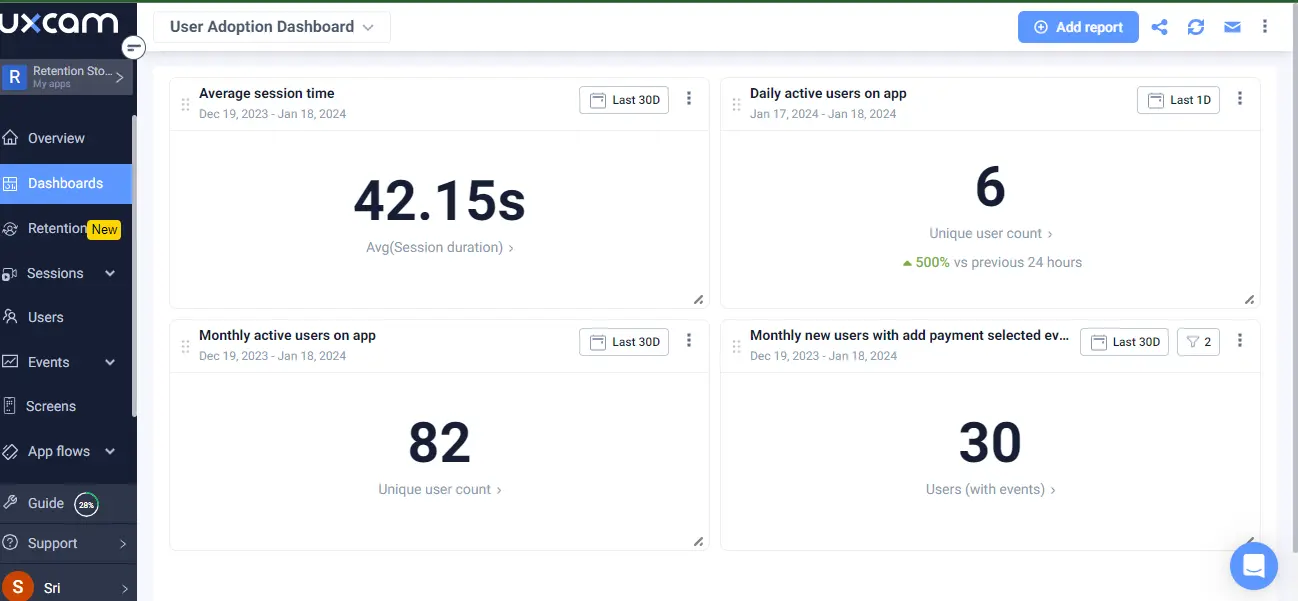This screenshot has height=601, width=1298.
Task: Go to Retention in the sidebar
Action: pos(57,228)
